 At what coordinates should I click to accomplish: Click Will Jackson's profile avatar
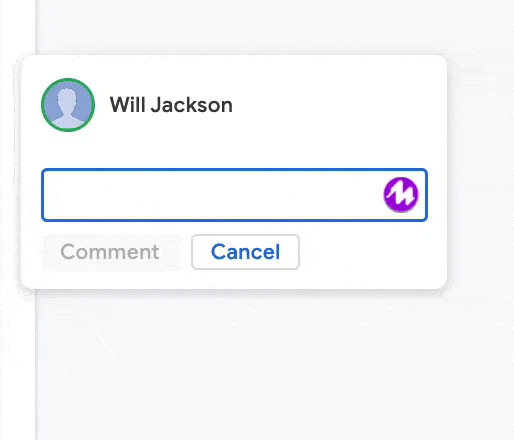[68, 105]
